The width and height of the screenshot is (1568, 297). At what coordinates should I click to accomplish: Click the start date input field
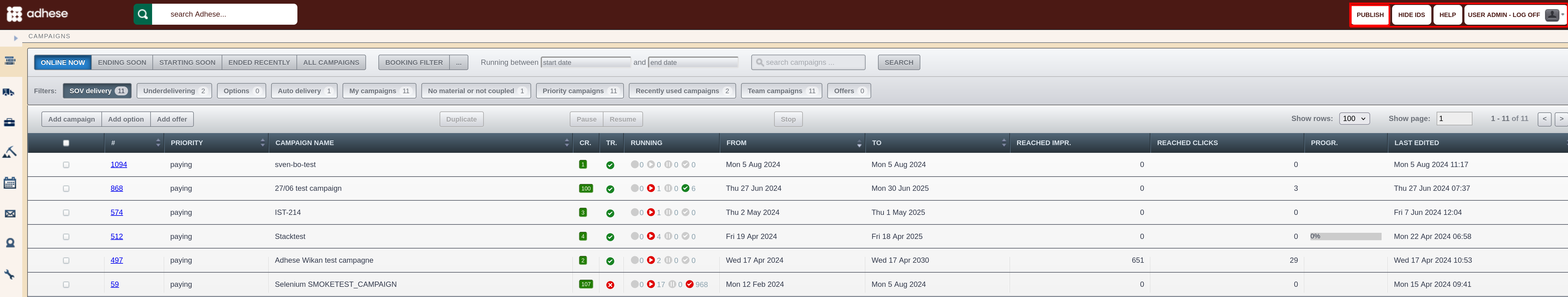coord(586,63)
